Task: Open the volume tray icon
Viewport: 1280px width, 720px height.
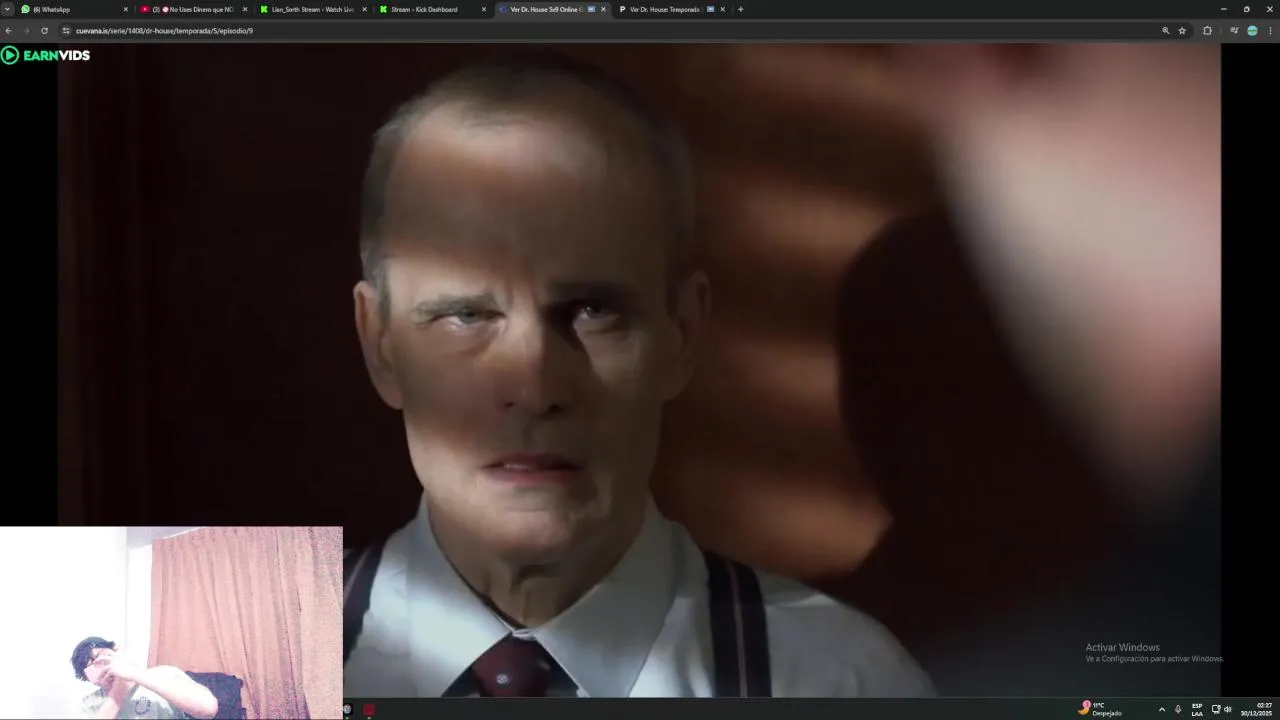Action: 1227,709
